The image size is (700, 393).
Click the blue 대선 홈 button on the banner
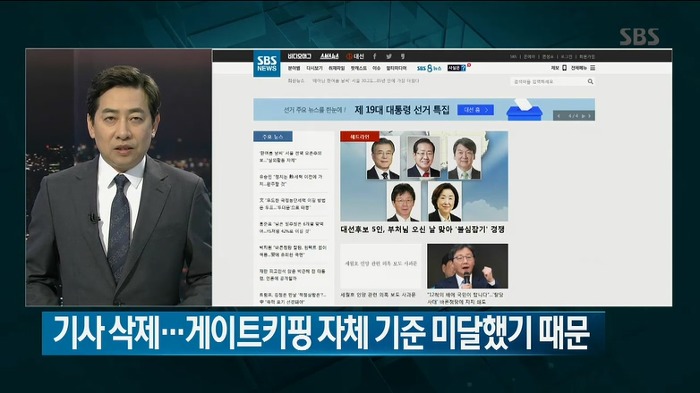(475, 110)
